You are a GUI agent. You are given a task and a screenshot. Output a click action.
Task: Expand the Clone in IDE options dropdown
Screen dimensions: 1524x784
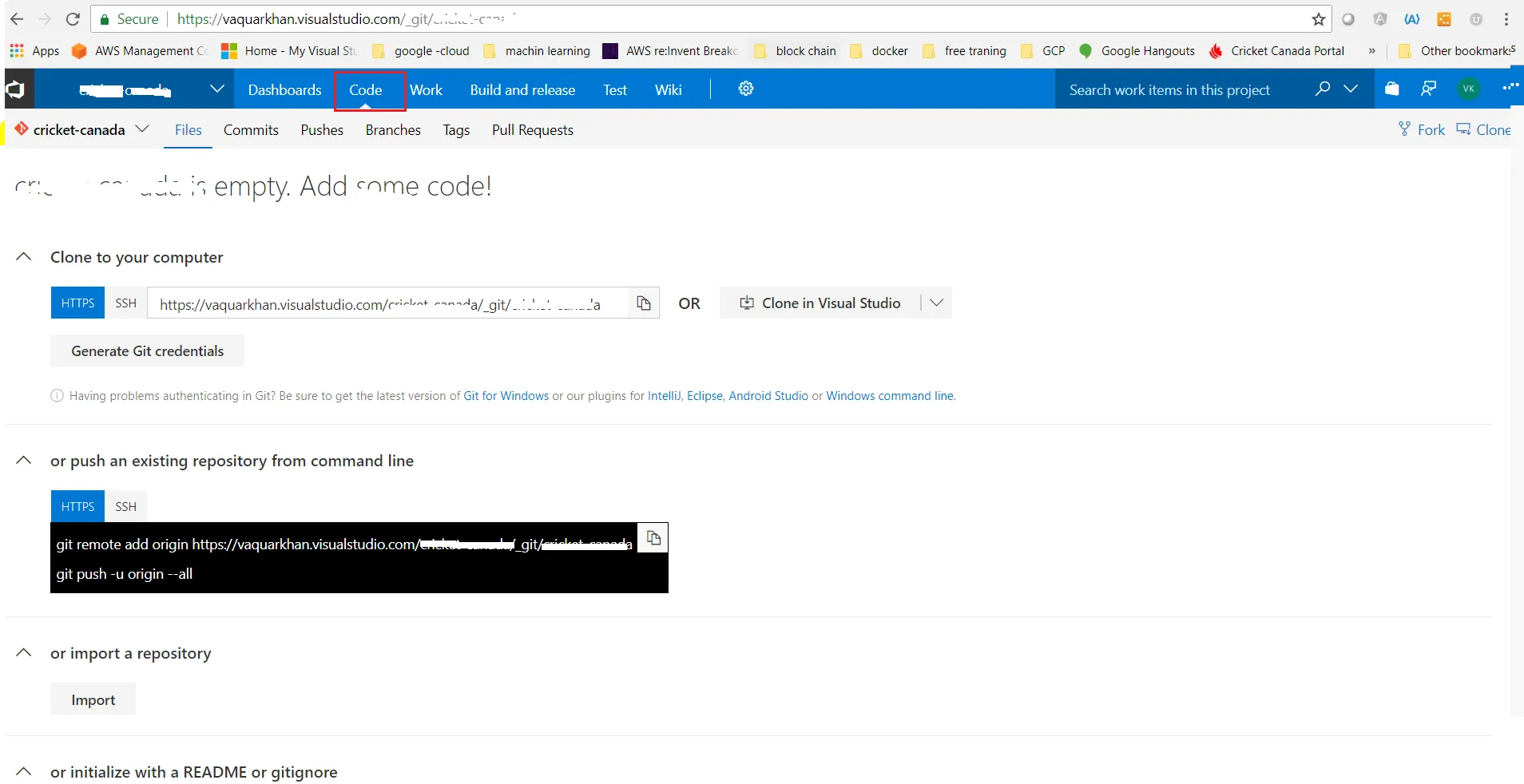click(x=937, y=303)
